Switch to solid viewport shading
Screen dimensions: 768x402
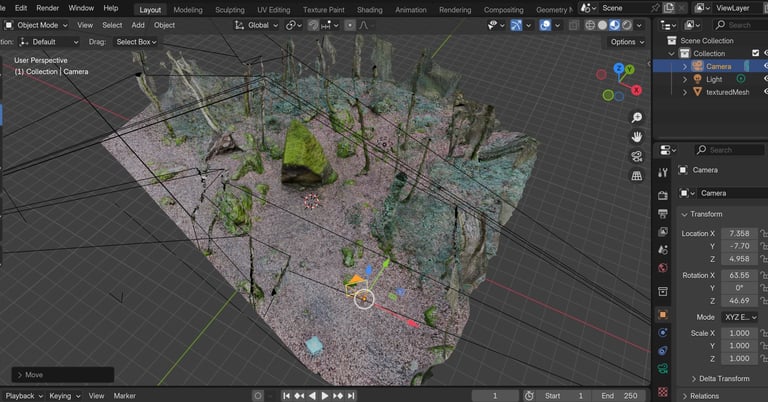click(x=602, y=25)
